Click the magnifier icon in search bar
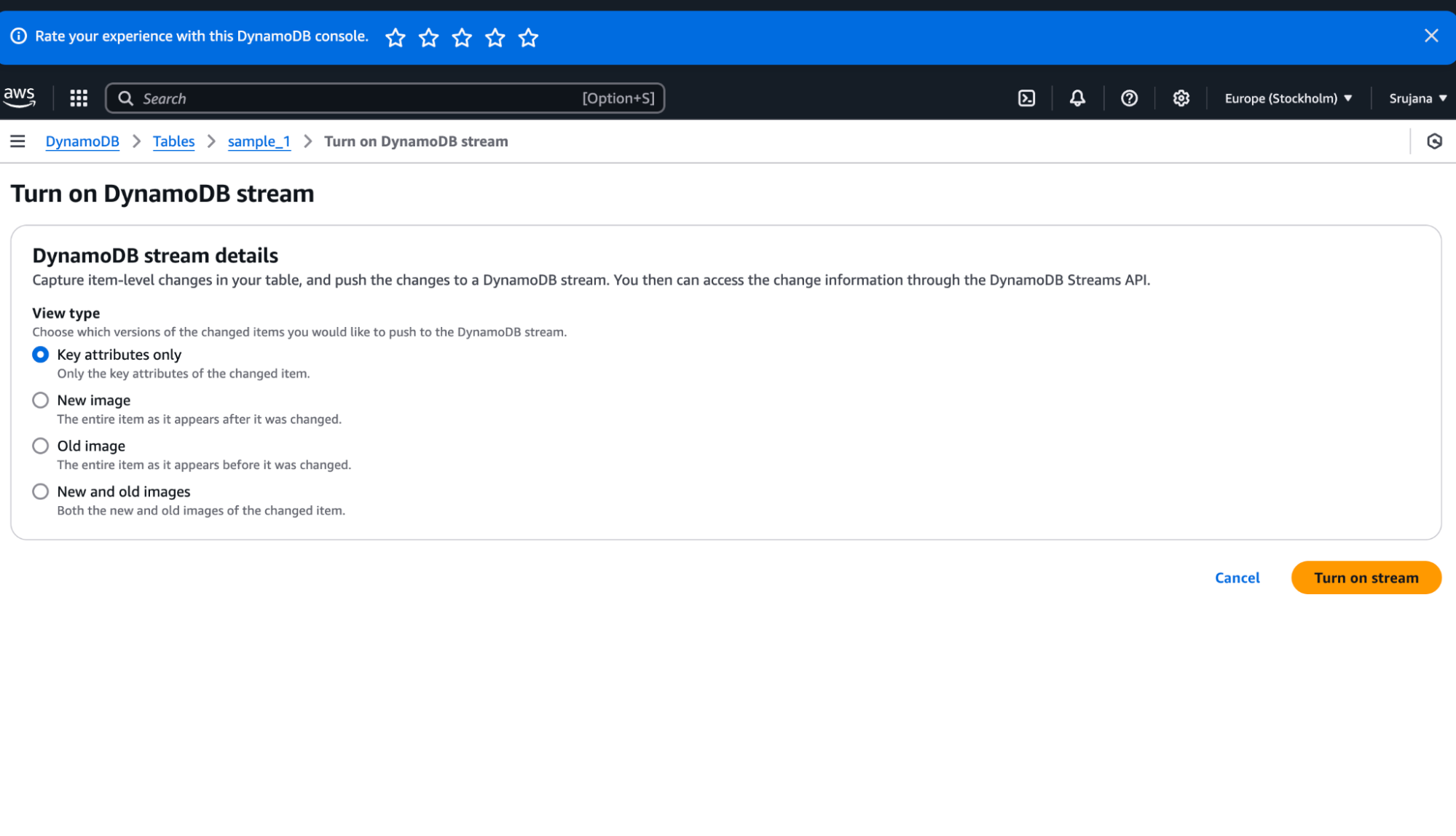The width and height of the screenshot is (1456, 836). click(126, 98)
